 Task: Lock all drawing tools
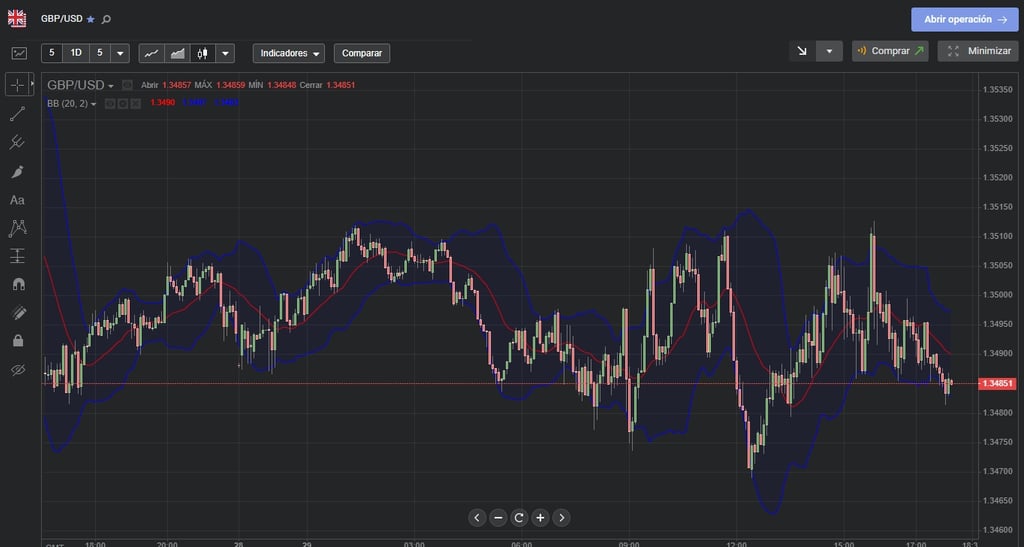coord(18,340)
